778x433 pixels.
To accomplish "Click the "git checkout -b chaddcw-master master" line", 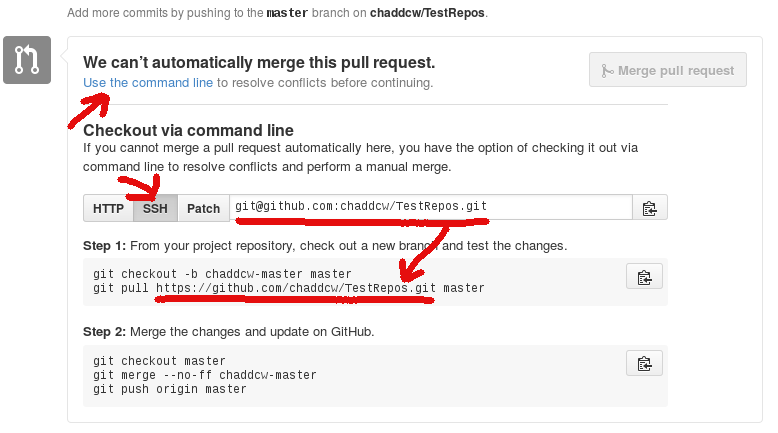I will [222, 274].
